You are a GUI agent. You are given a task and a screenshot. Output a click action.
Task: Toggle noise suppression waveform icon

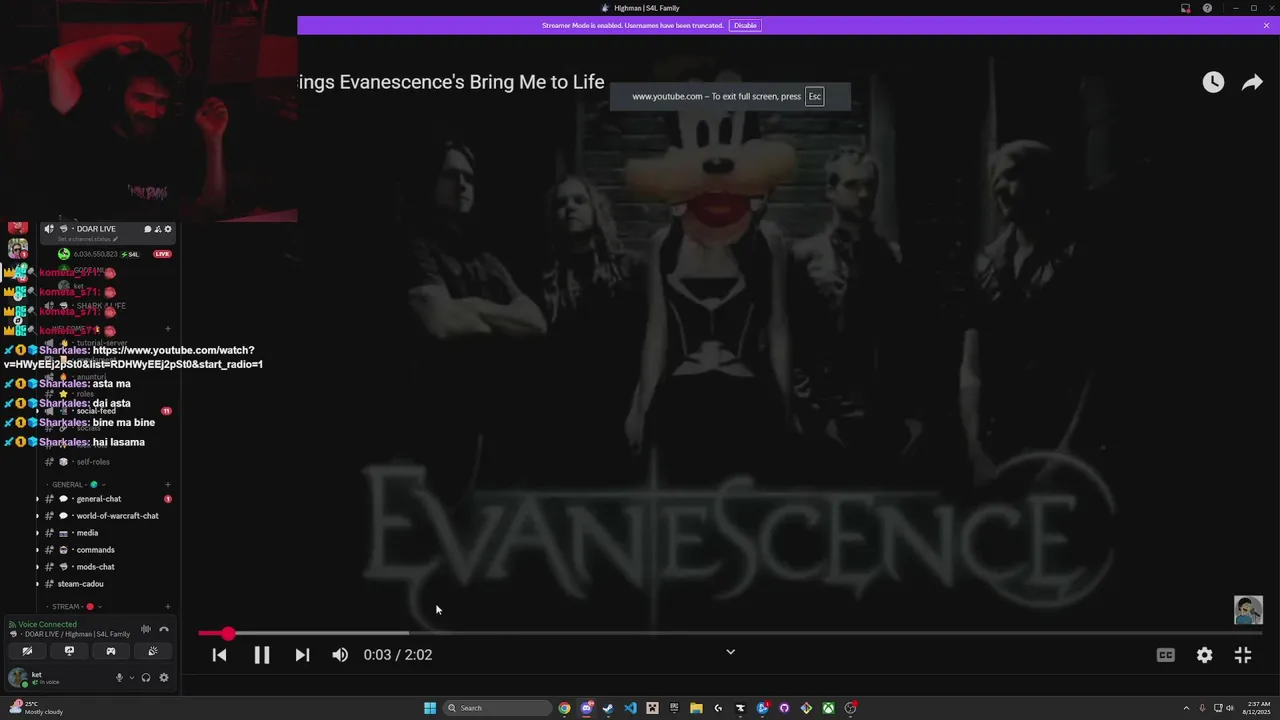click(x=146, y=629)
